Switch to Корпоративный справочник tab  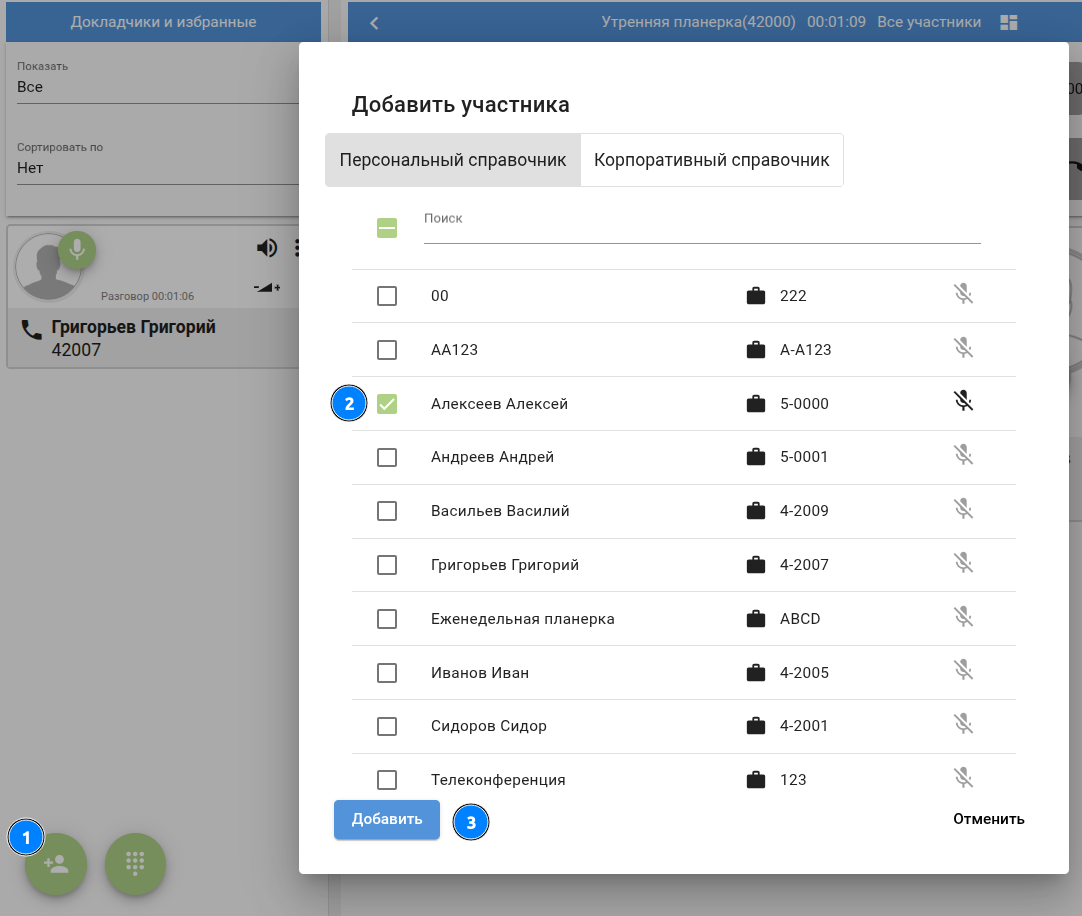(711, 160)
